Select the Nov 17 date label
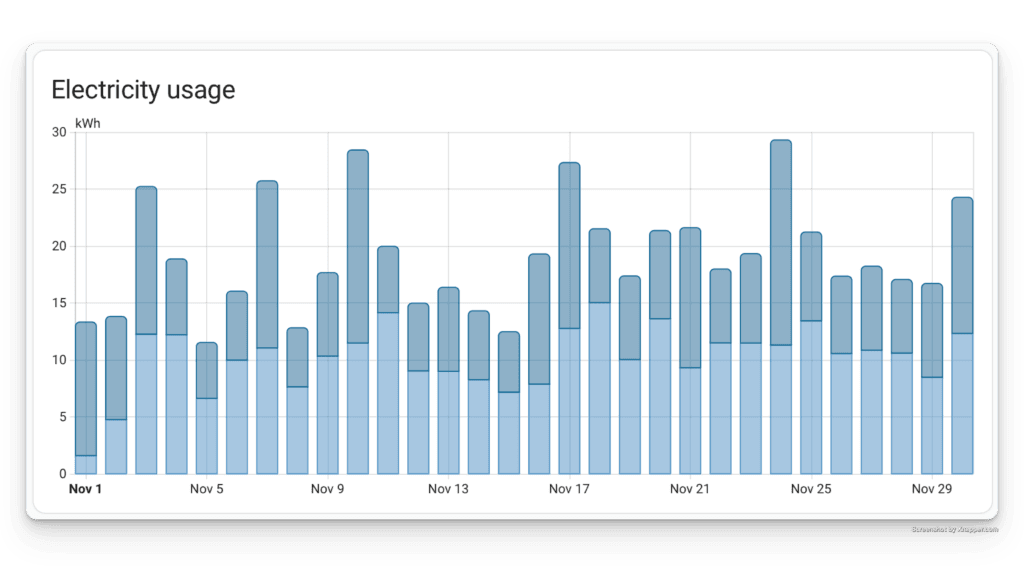Image resolution: width=1024 pixels, height=576 pixels. pos(569,489)
